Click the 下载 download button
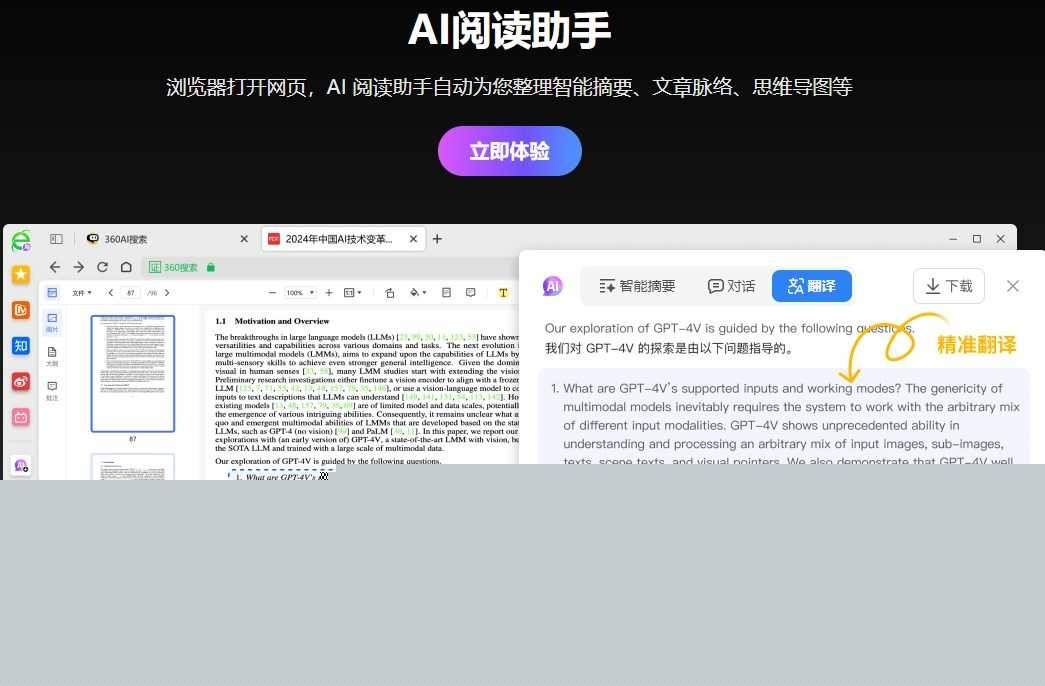1045x686 pixels. (948, 286)
